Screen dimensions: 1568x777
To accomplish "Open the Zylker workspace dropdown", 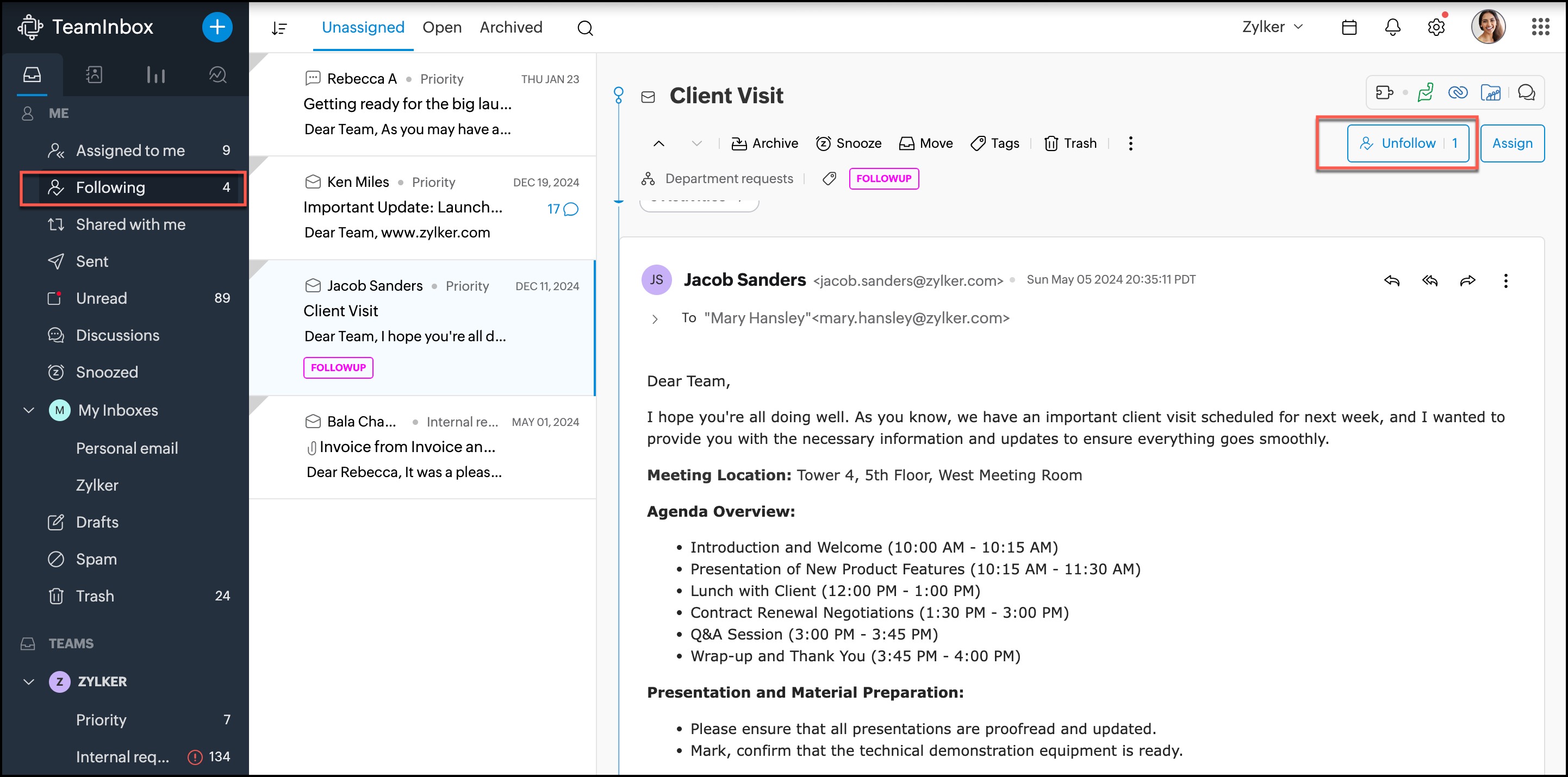I will tap(1272, 27).
